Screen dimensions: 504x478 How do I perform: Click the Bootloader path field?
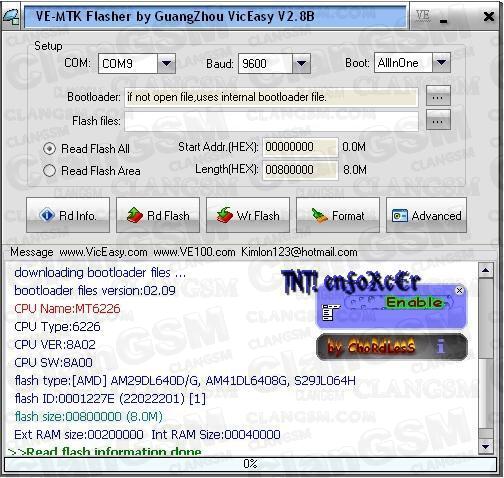pos(271,97)
